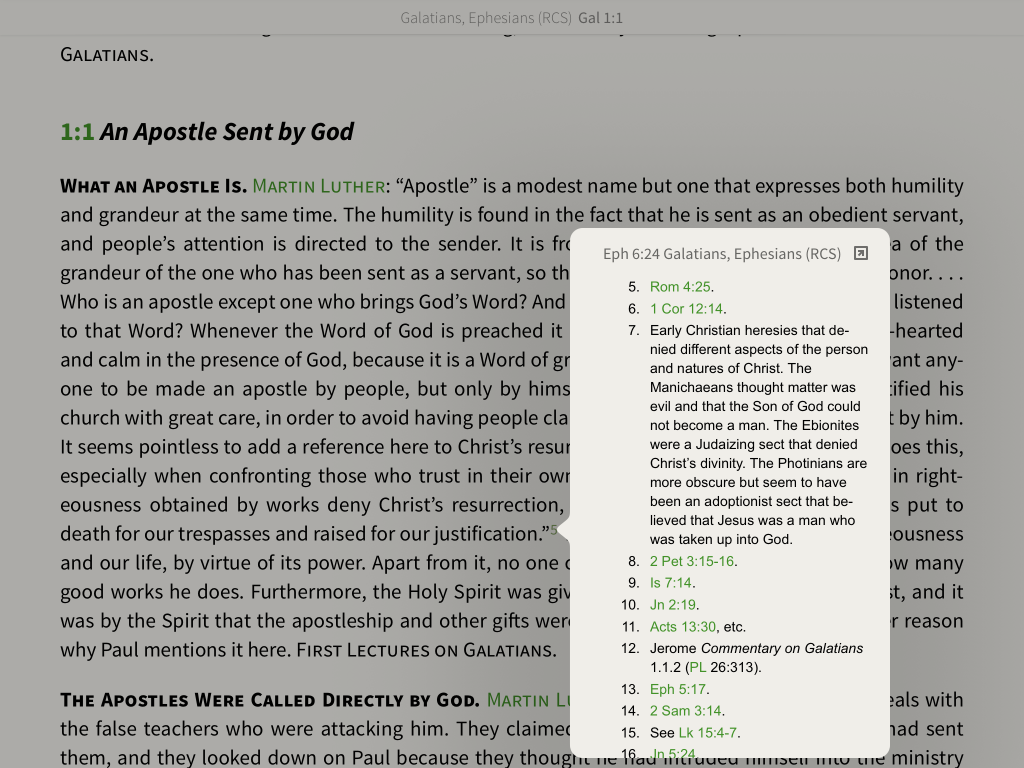The width and height of the screenshot is (1024, 768).
Task: Open the Acts 13:30 reference link
Action: coord(682,627)
